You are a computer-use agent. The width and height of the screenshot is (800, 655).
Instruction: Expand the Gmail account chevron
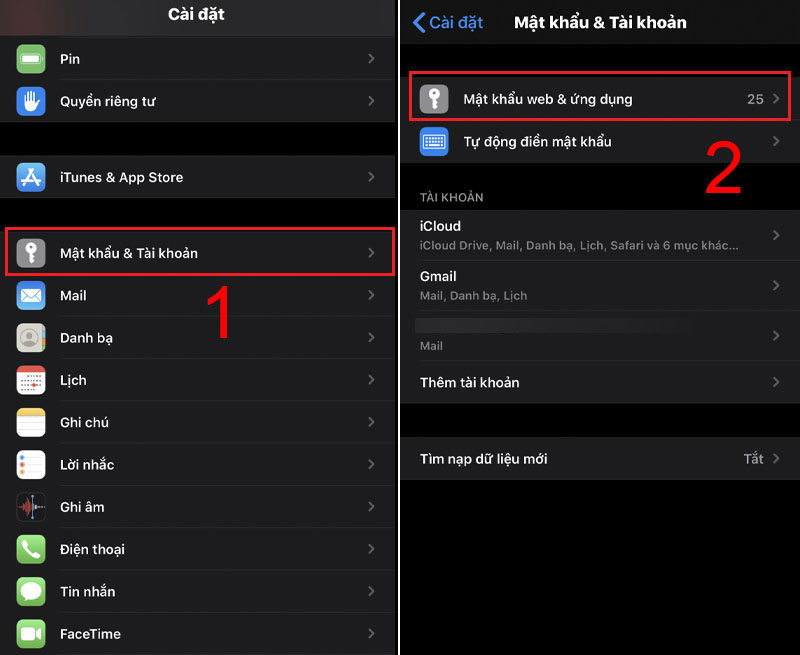[x=776, y=285]
